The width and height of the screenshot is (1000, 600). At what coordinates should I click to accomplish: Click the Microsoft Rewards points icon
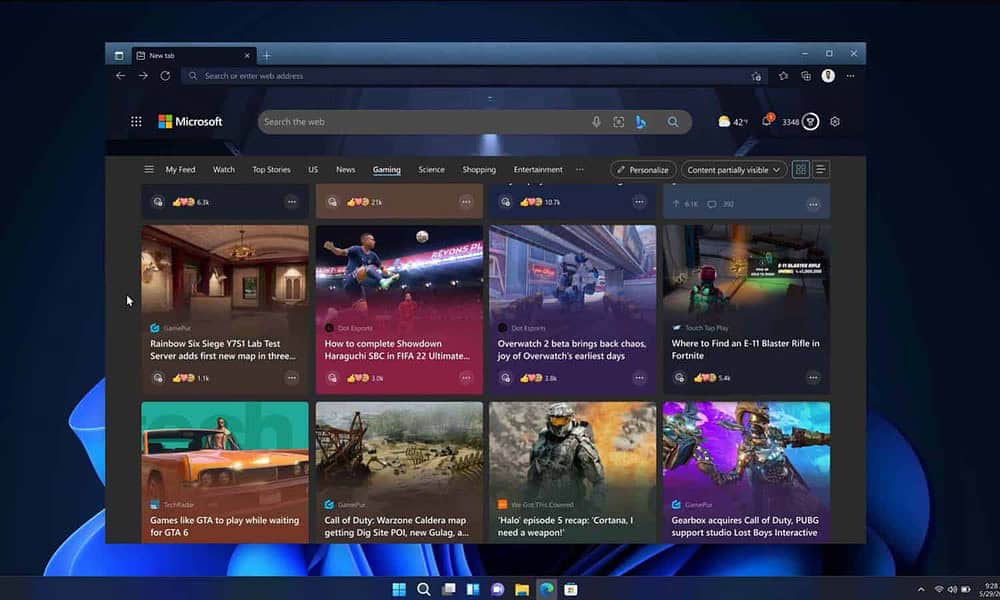(x=810, y=121)
